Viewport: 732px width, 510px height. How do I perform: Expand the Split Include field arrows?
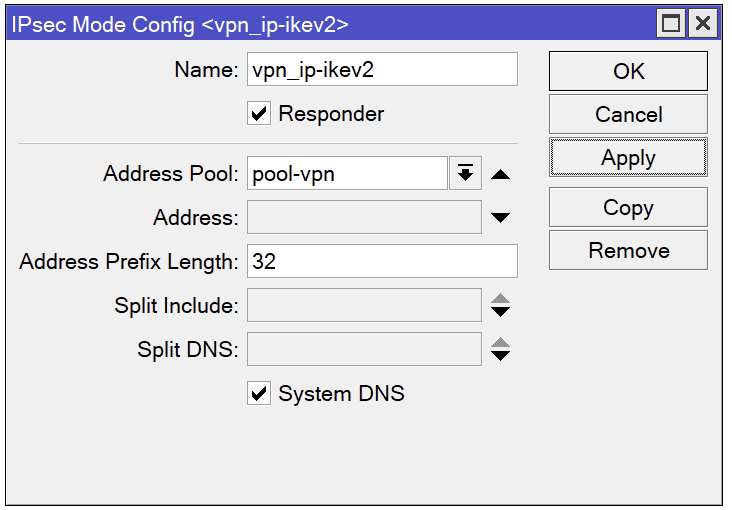tap(500, 305)
